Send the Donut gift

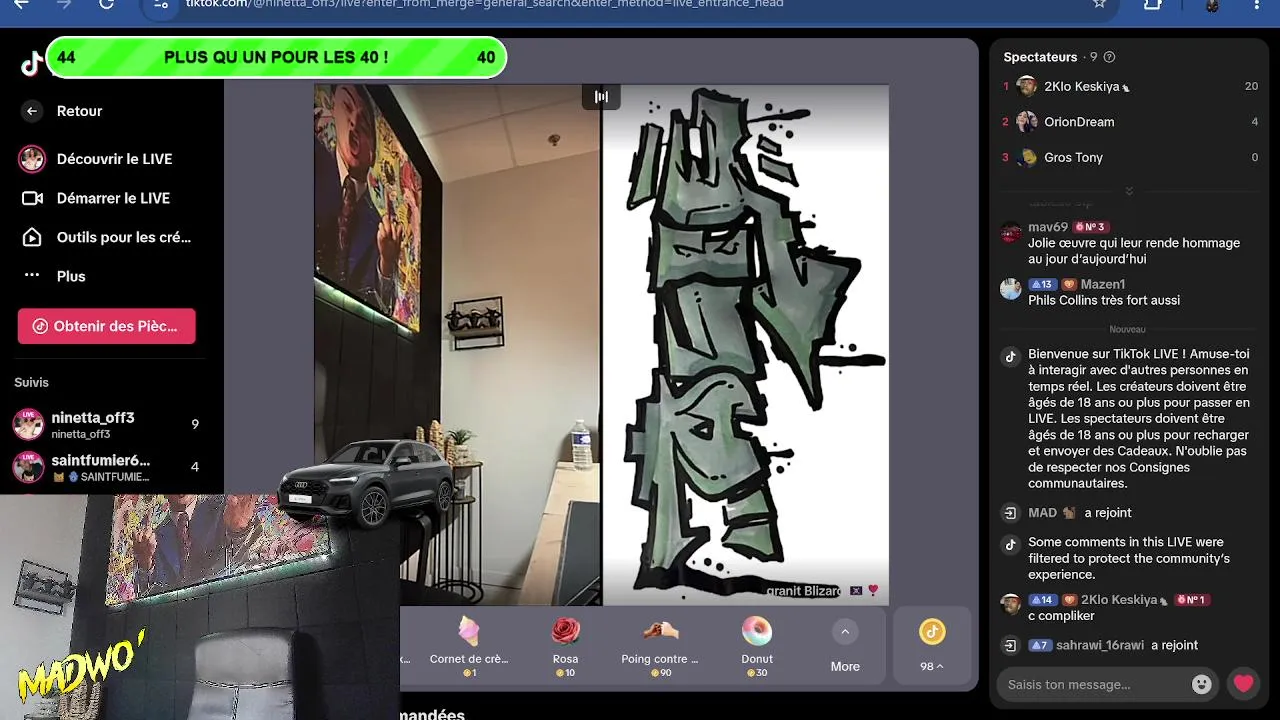(757, 646)
